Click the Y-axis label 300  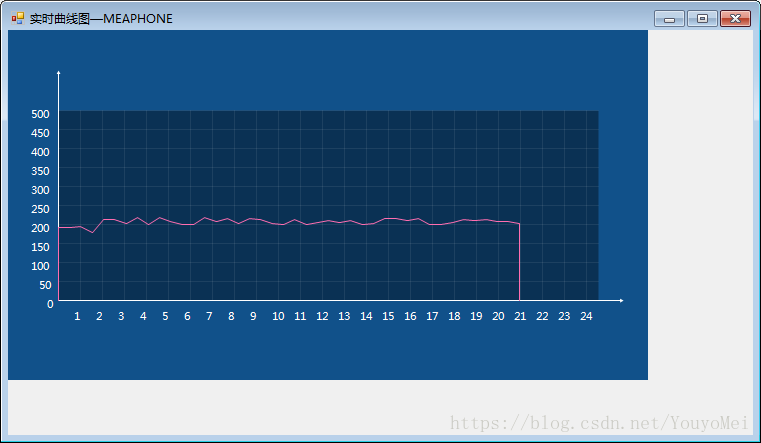click(x=40, y=190)
